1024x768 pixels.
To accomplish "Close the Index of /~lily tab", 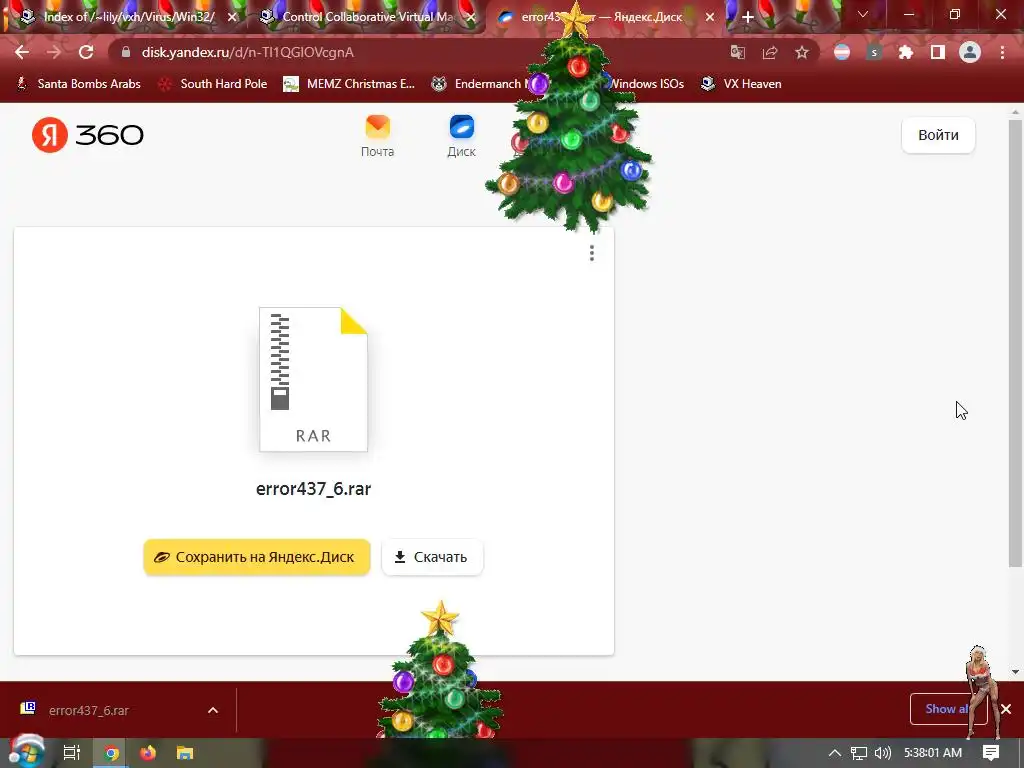I will coord(232,17).
